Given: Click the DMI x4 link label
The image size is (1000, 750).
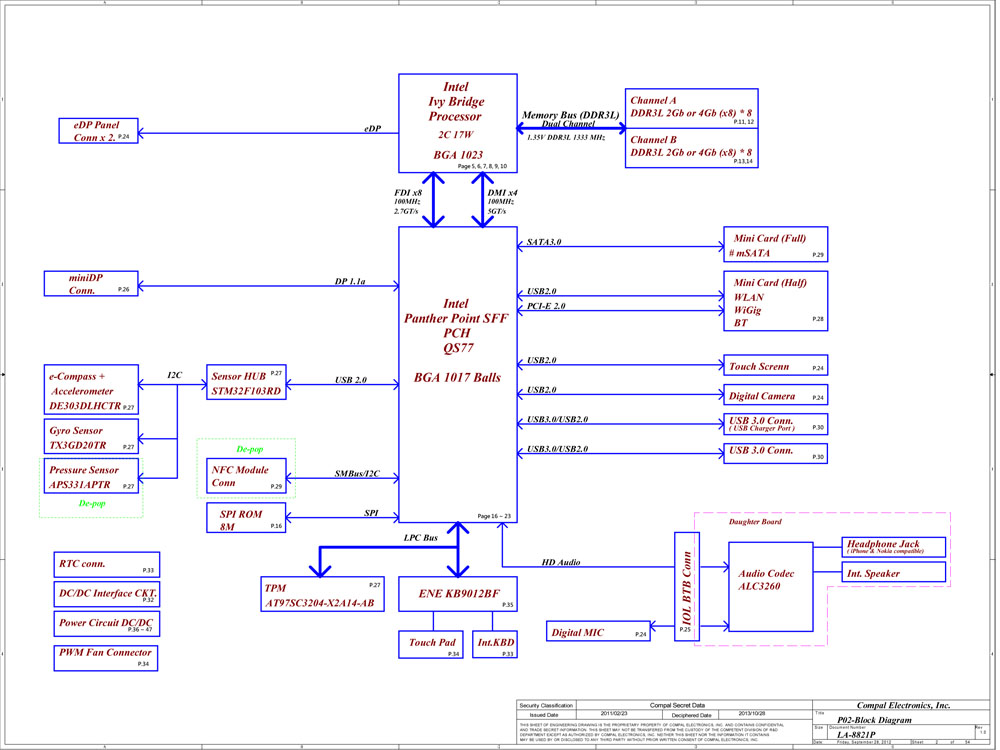Looking at the screenshot, I should pos(504,193).
